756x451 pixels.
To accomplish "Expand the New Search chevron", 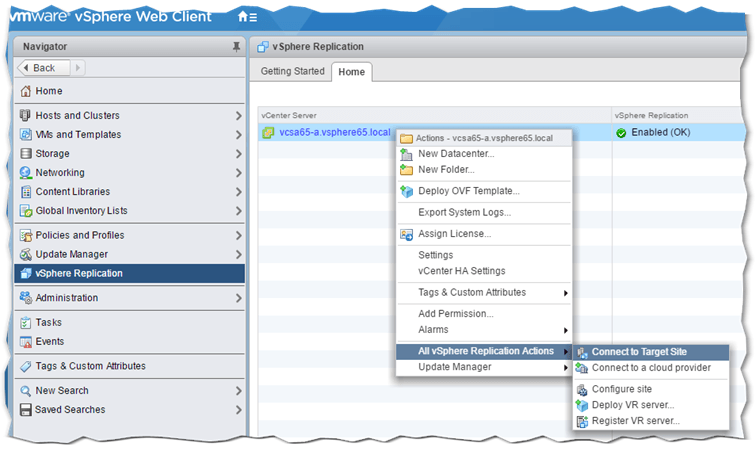I will coord(238,391).
